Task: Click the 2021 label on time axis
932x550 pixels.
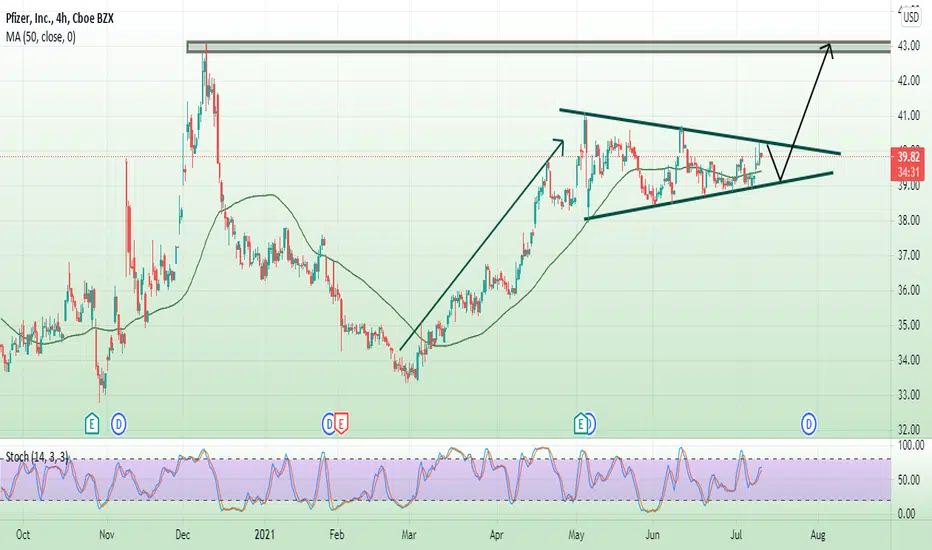Action: point(265,535)
